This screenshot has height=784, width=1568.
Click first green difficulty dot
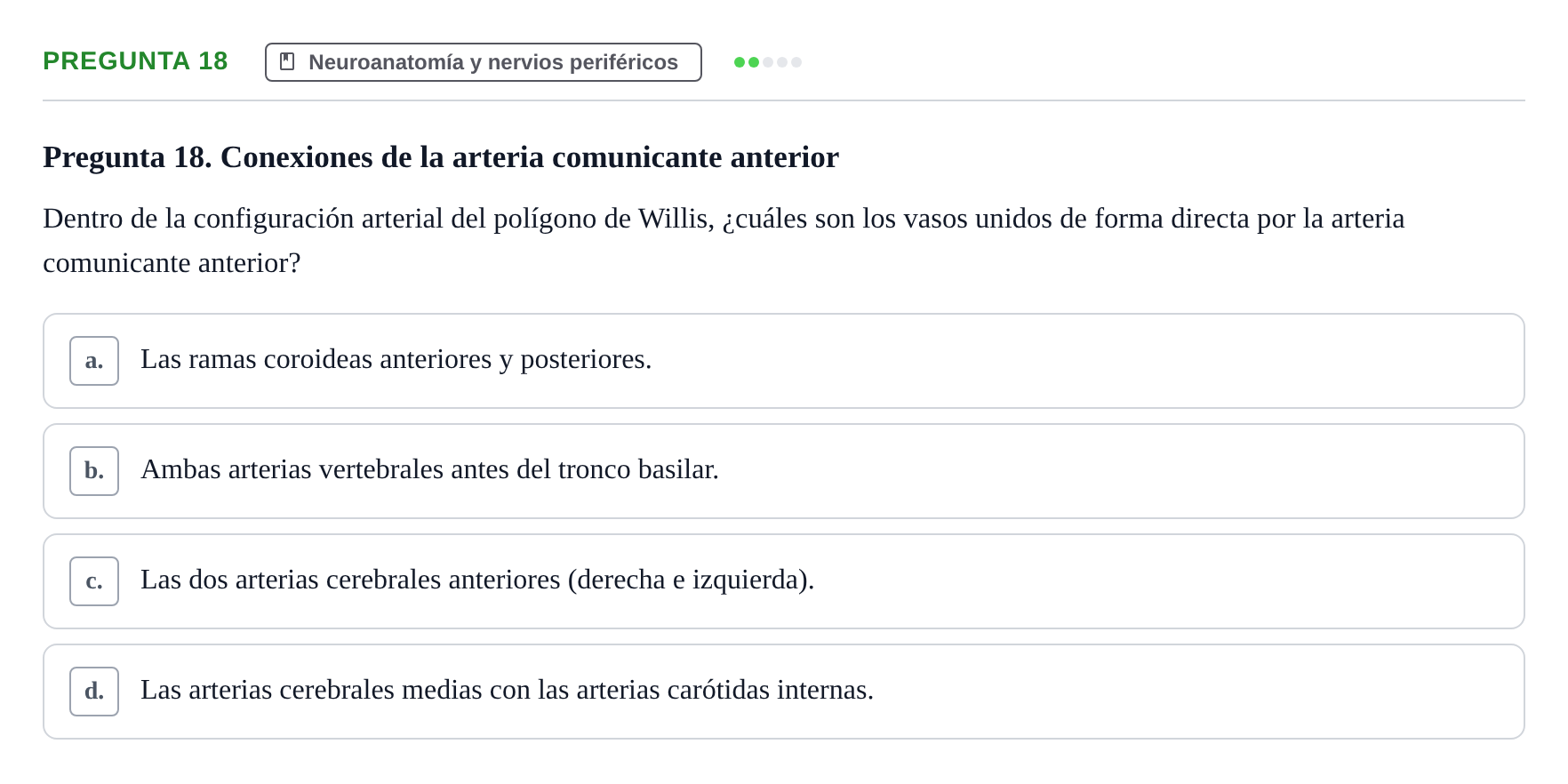coord(740,62)
